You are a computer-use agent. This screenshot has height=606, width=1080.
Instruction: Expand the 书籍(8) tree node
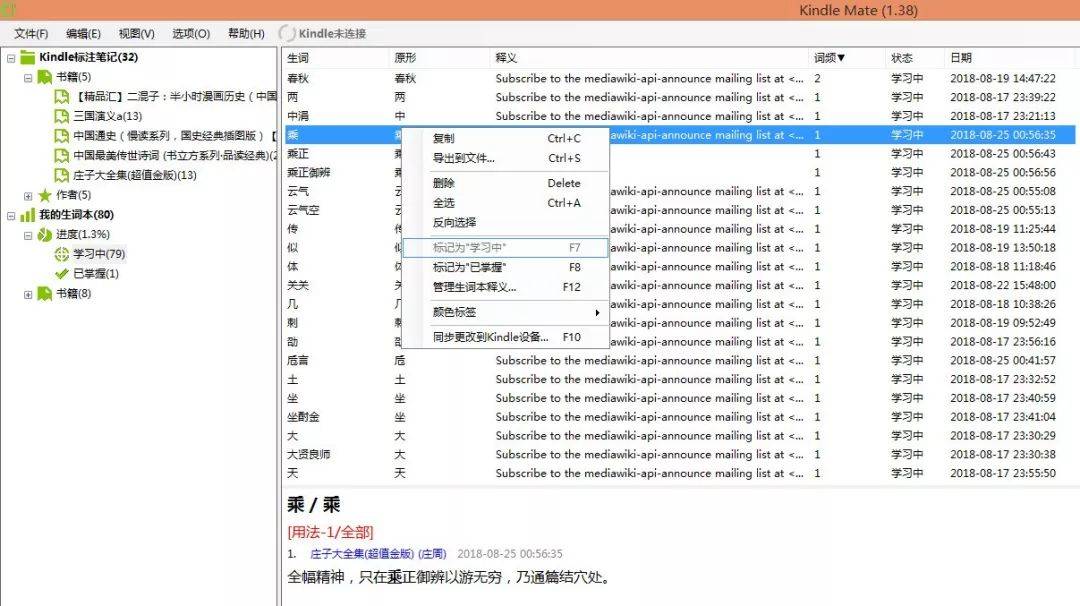coord(28,295)
